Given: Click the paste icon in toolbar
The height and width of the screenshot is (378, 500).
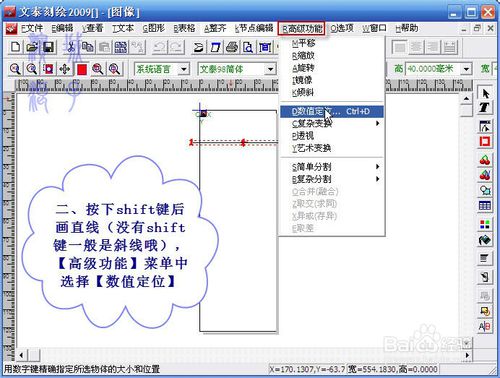Looking at the screenshot, I should pos(104,47).
